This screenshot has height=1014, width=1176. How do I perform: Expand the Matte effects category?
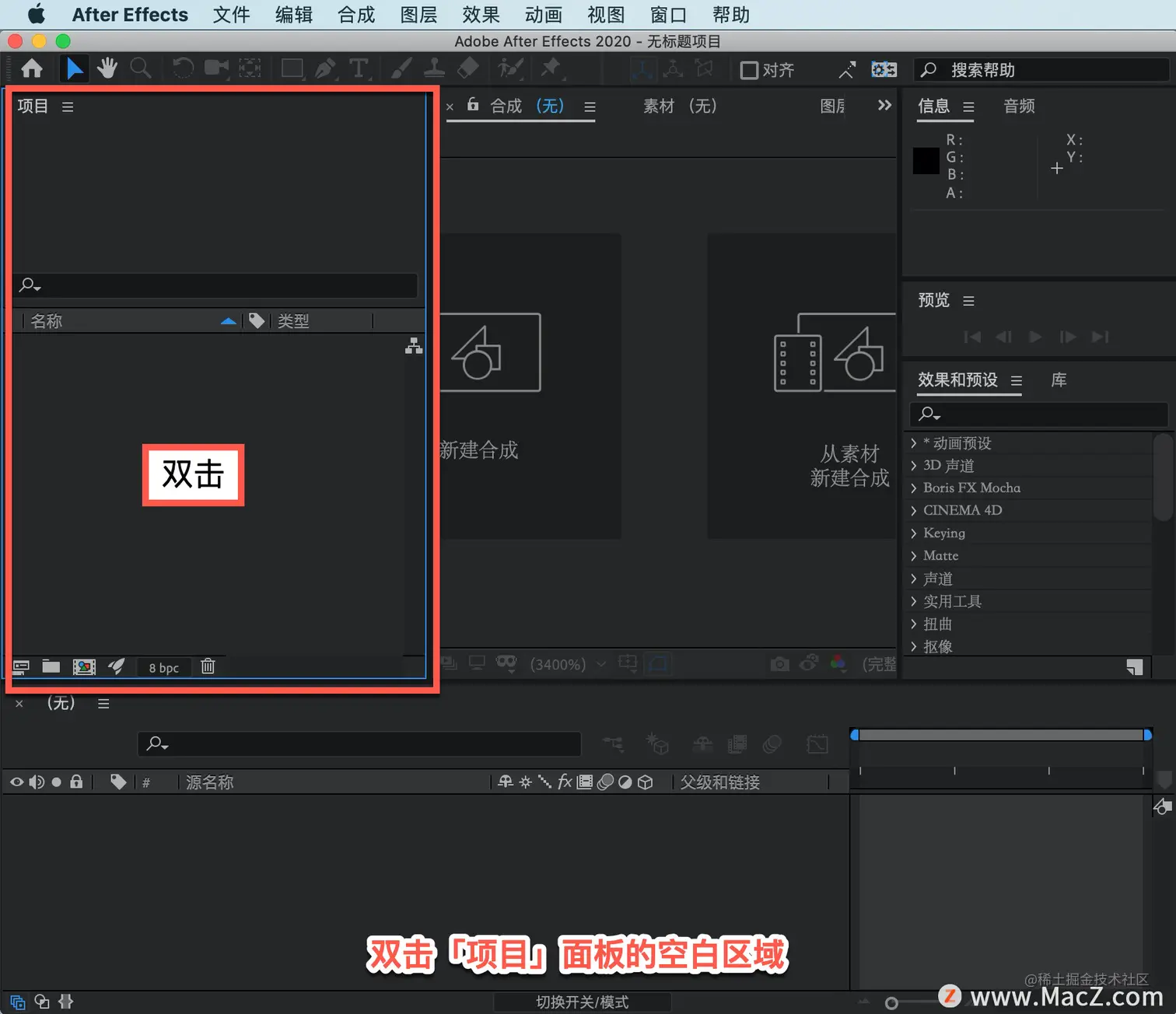pyautogui.click(x=913, y=556)
